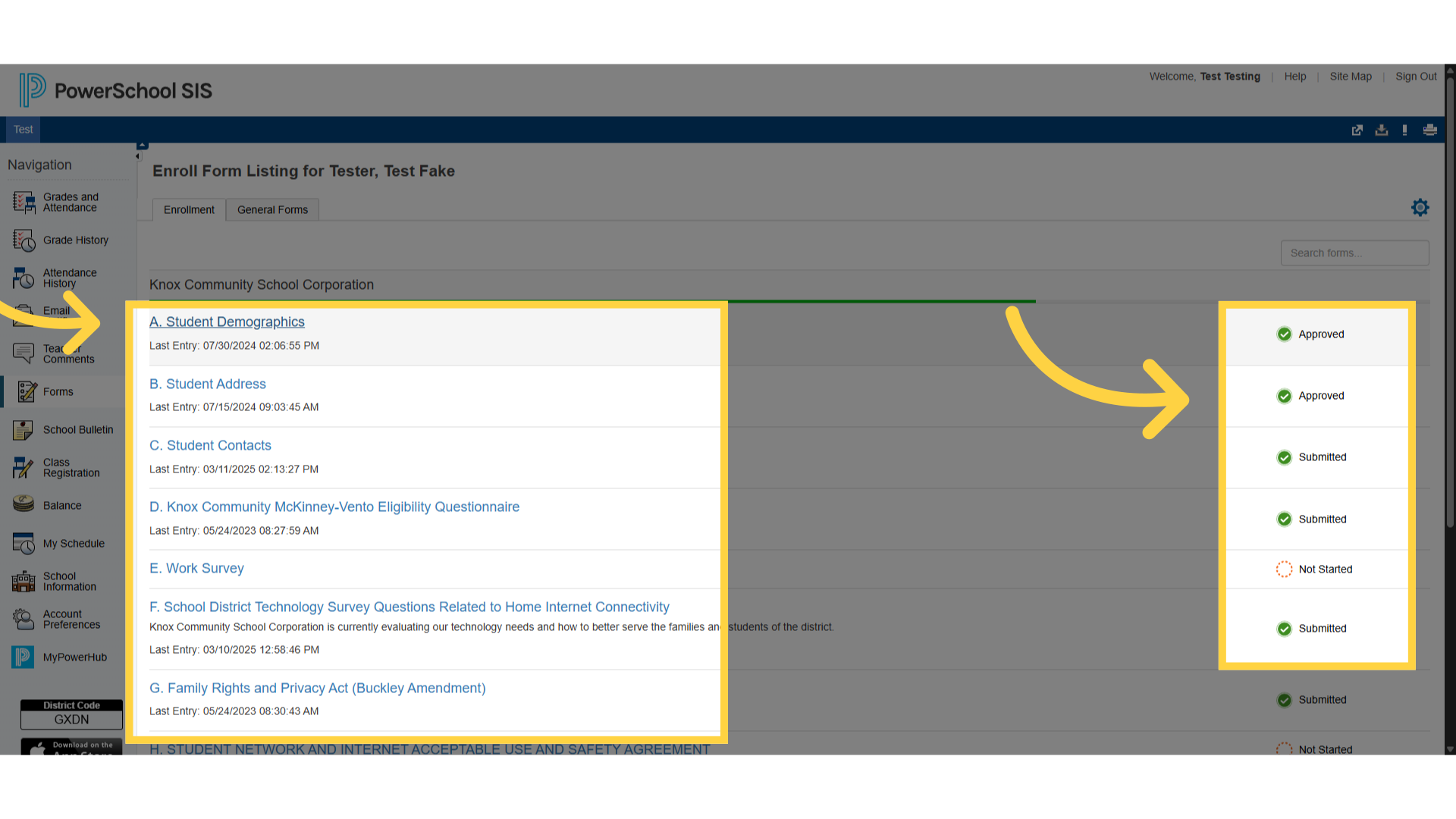Open A. Student Demographics form
This screenshot has height=819, width=1456.
click(x=227, y=322)
